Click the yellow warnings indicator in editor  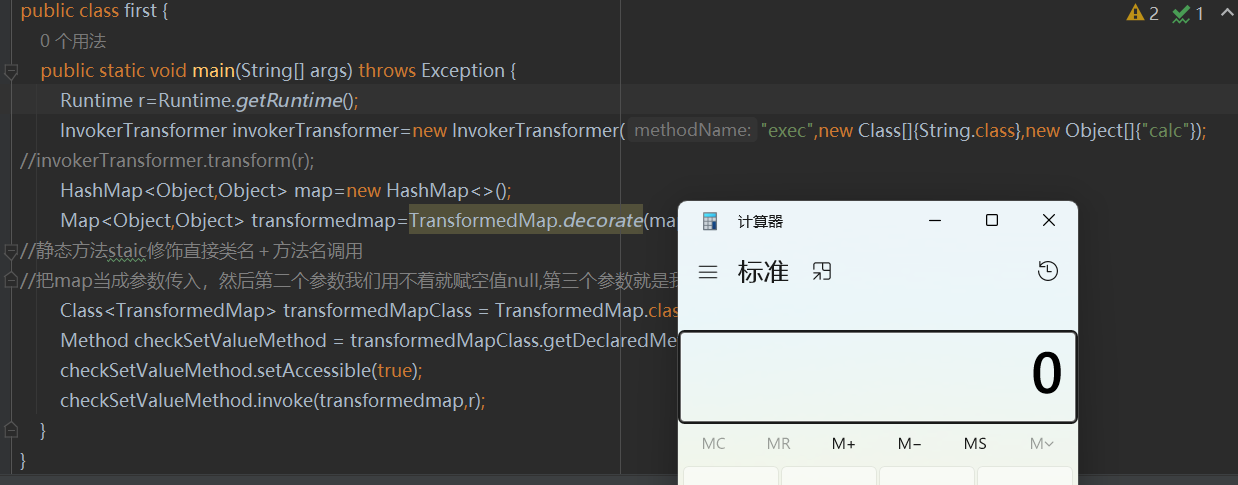(x=1143, y=14)
